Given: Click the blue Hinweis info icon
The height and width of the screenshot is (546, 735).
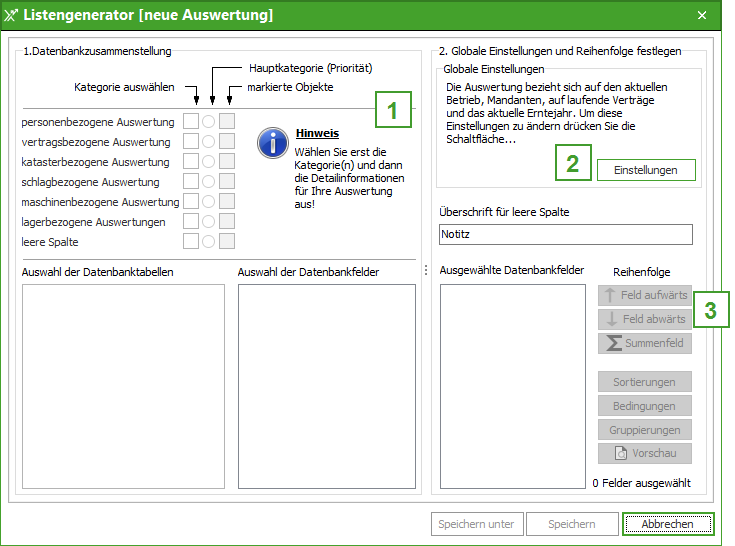Looking at the screenshot, I should pos(273,143).
